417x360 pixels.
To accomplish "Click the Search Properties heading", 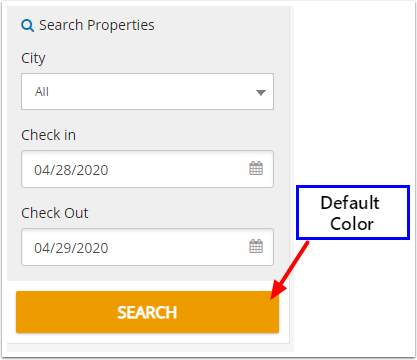I will 97,25.
